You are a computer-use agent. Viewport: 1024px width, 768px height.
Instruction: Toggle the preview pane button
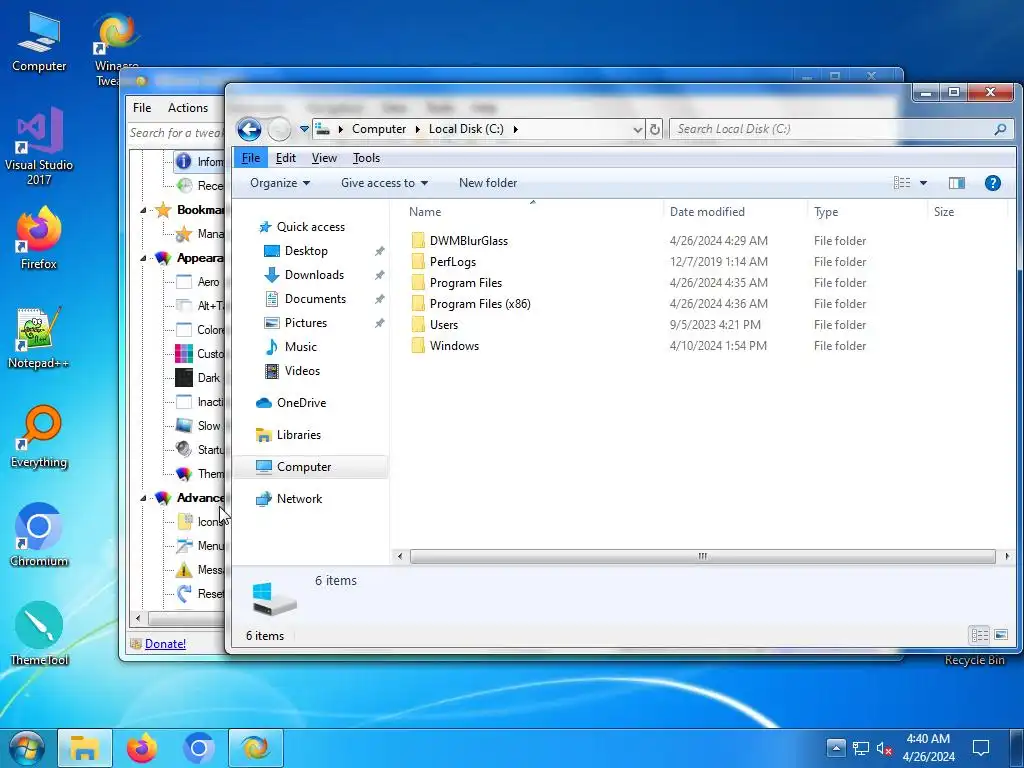pyautogui.click(x=957, y=184)
